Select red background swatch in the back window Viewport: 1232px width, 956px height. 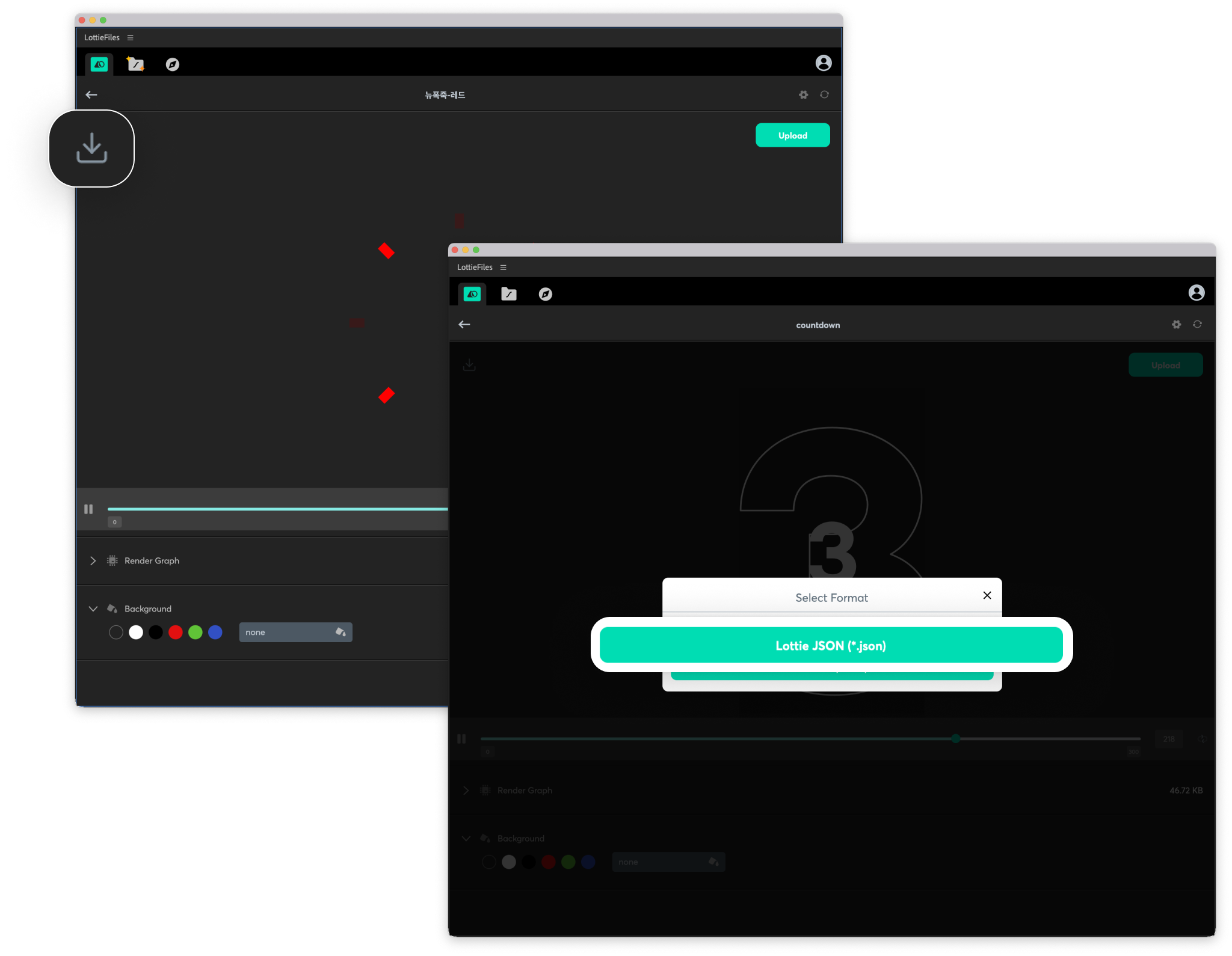coord(176,633)
